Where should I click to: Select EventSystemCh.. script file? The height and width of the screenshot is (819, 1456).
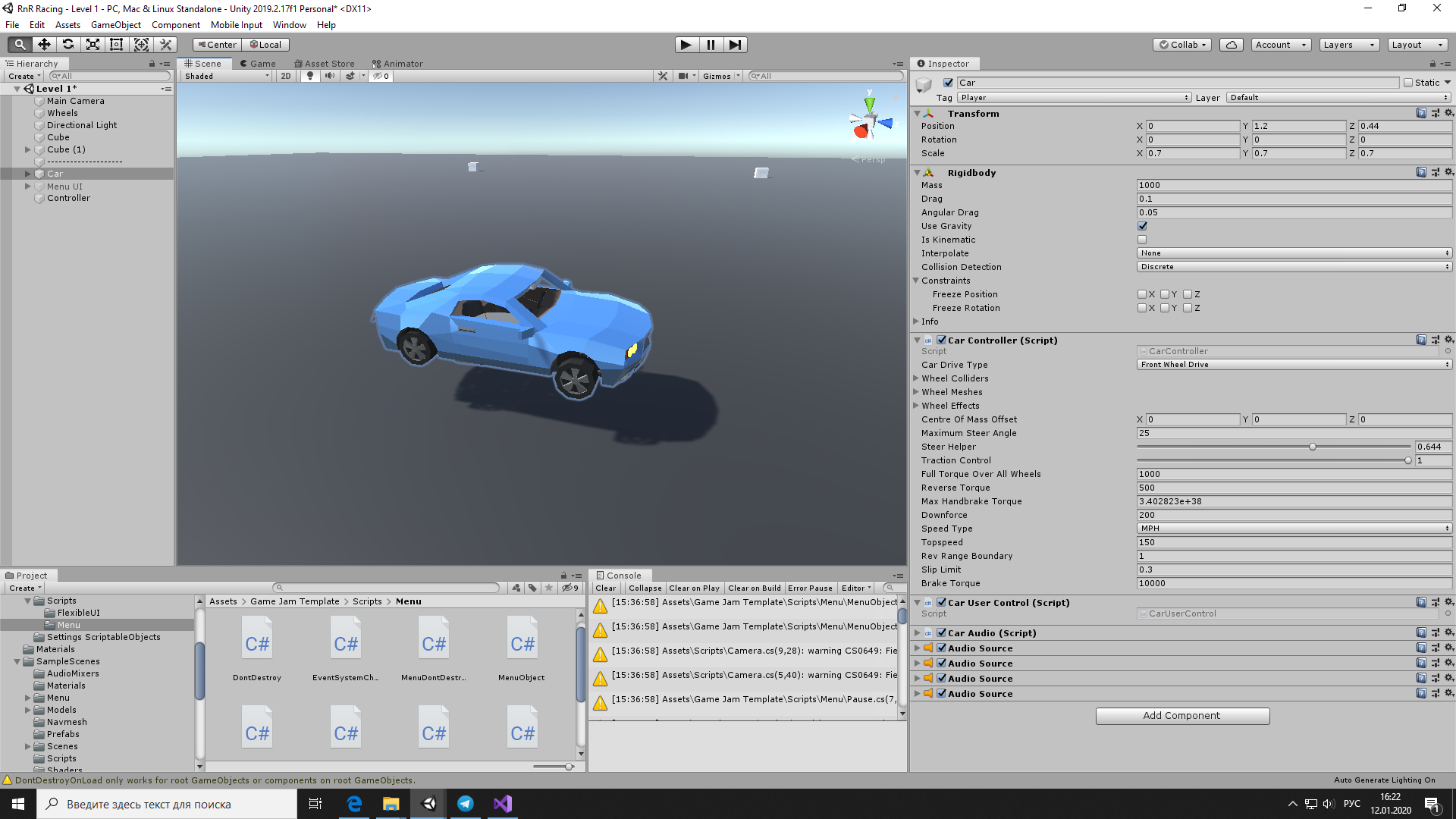346,648
